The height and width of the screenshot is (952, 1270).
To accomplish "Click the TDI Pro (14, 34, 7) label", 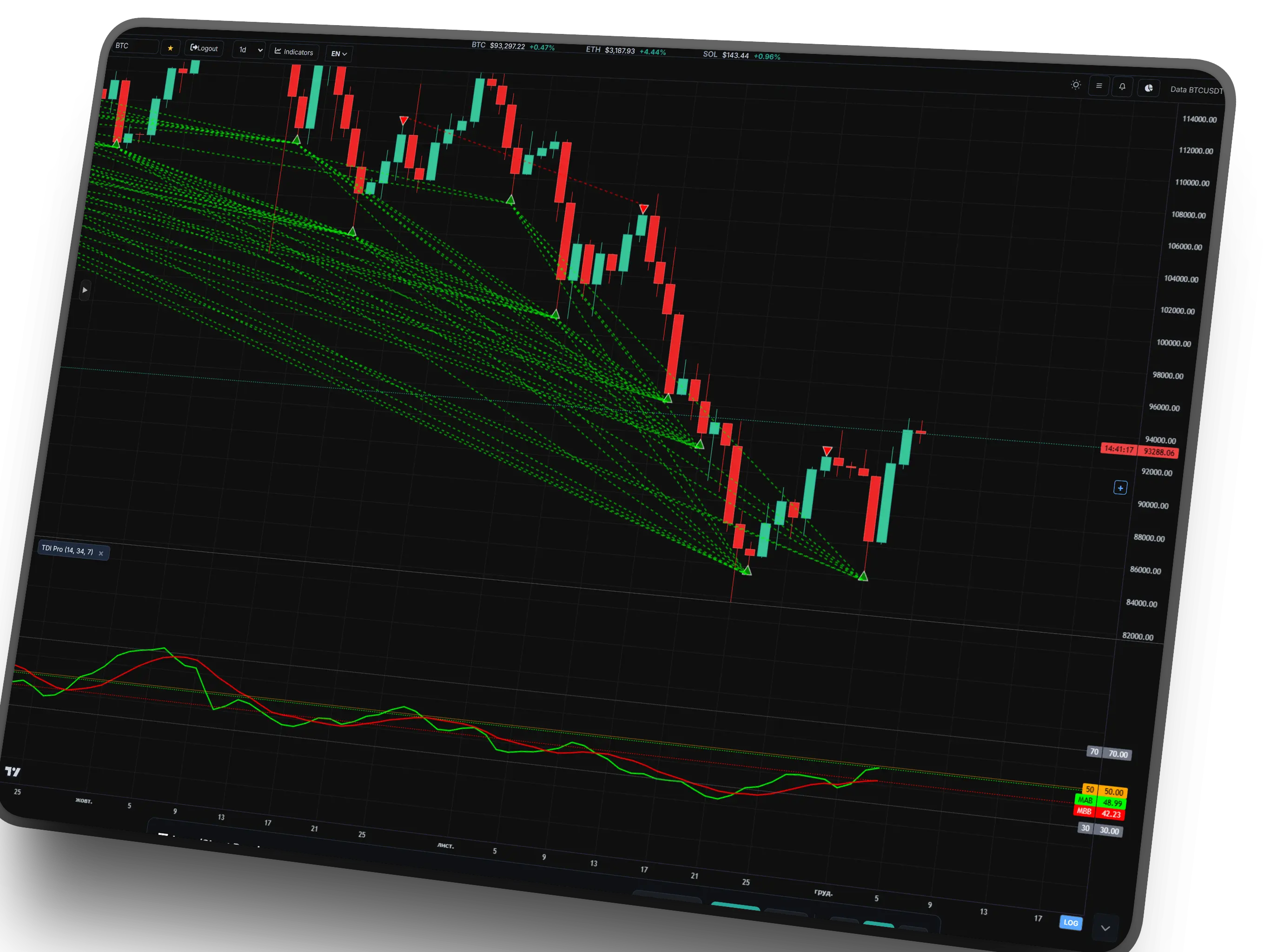I will pyautogui.click(x=67, y=549).
